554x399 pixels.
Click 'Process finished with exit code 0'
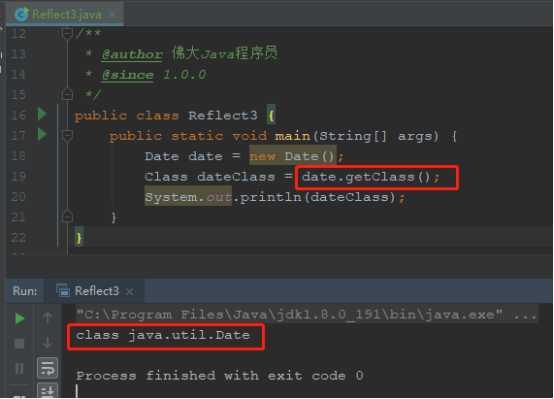click(219, 375)
